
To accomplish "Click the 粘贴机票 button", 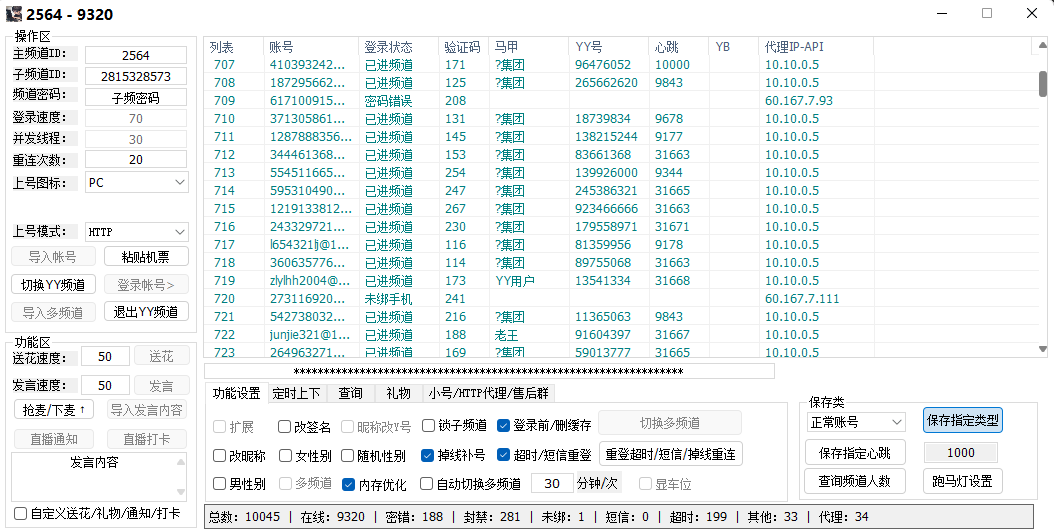I will coord(146,257).
